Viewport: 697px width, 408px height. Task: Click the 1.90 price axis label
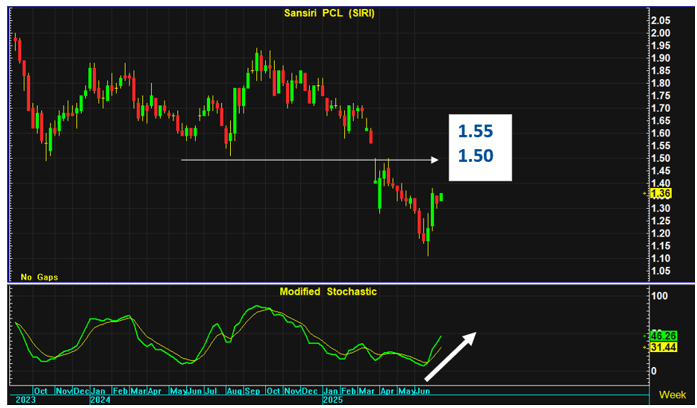click(661, 58)
